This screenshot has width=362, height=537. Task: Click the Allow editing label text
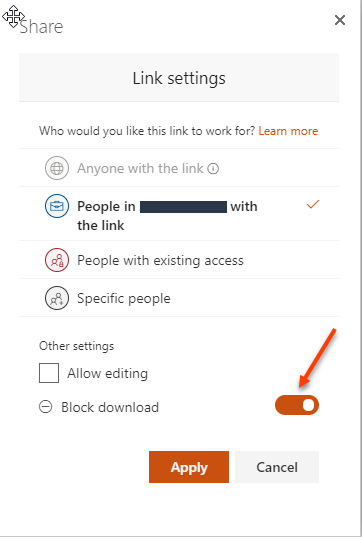[108, 373]
